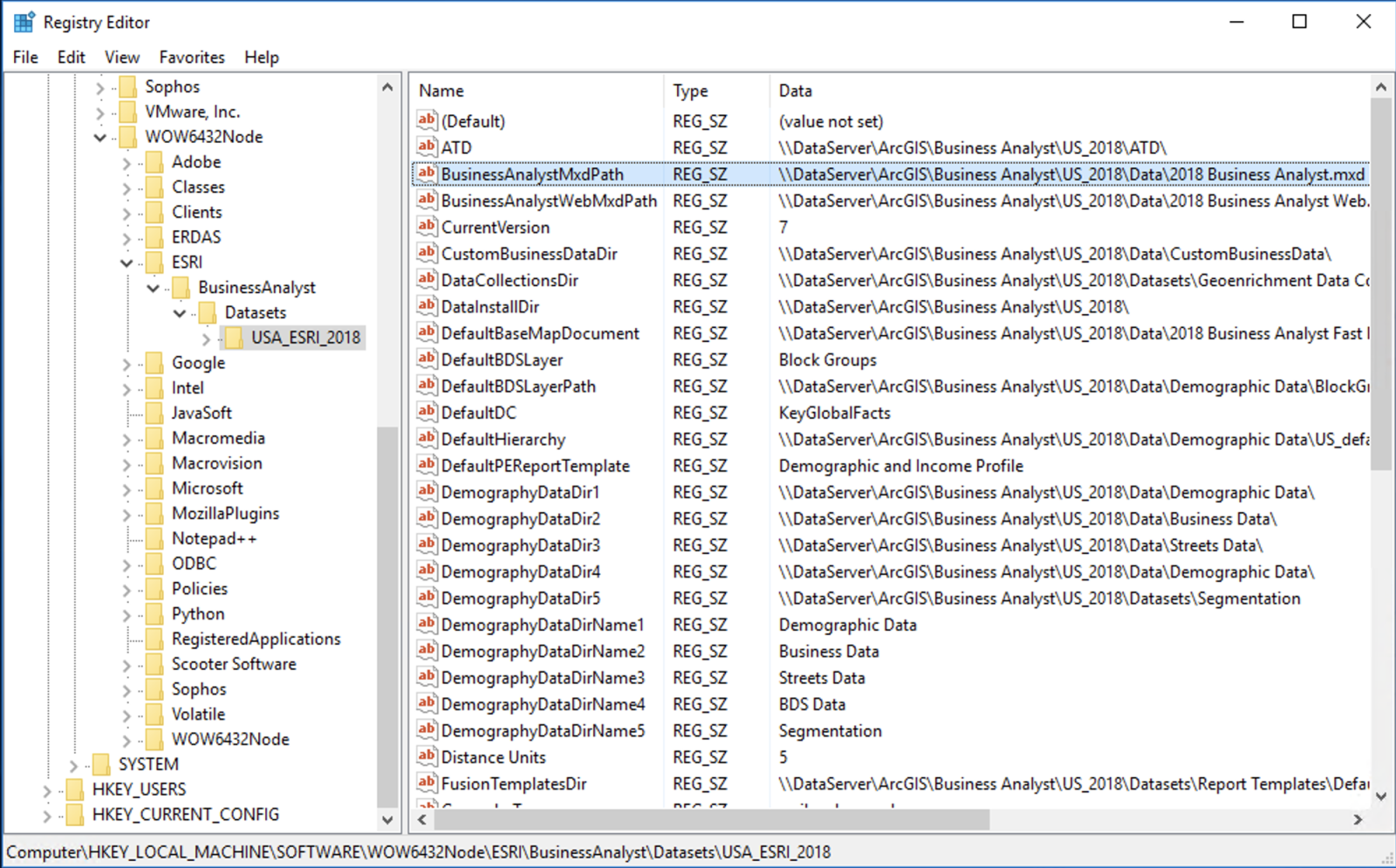
Task: Expand the HKEY_CURRENT_CONFIG hive
Action: coord(46,815)
